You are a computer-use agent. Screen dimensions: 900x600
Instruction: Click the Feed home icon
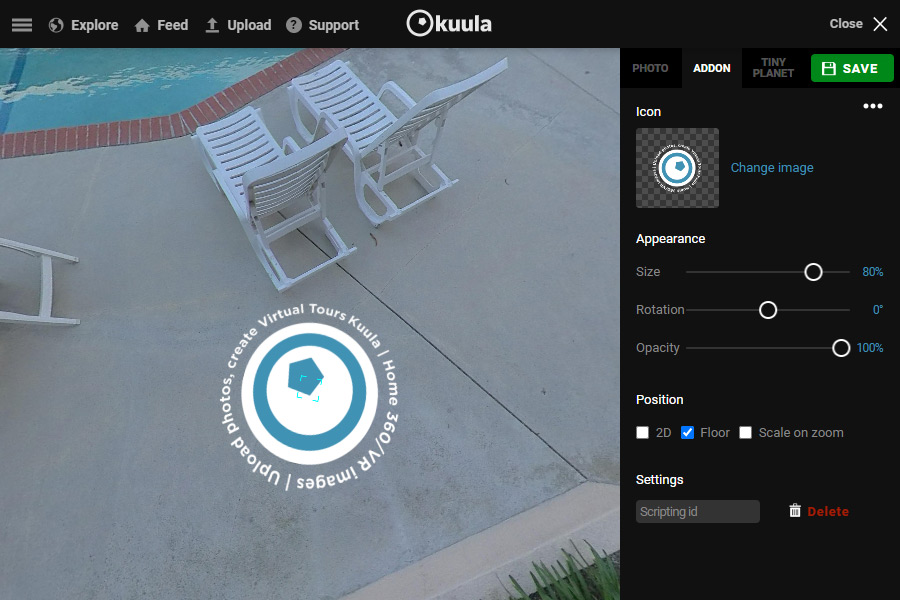pyautogui.click(x=142, y=25)
